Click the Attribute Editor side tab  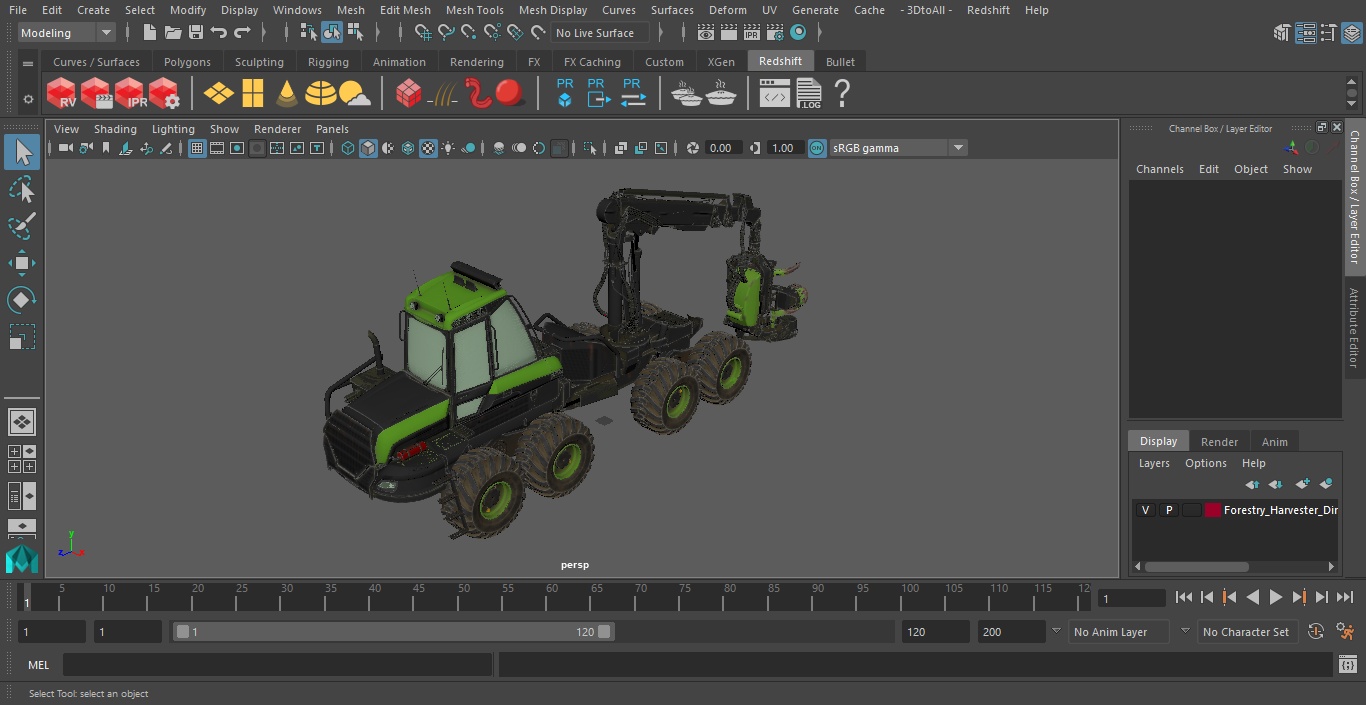pos(1353,328)
